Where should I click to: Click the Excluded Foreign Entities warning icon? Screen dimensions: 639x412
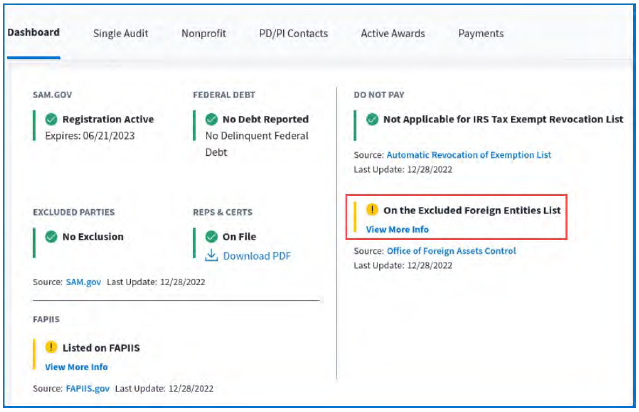click(x=372, y=210)
